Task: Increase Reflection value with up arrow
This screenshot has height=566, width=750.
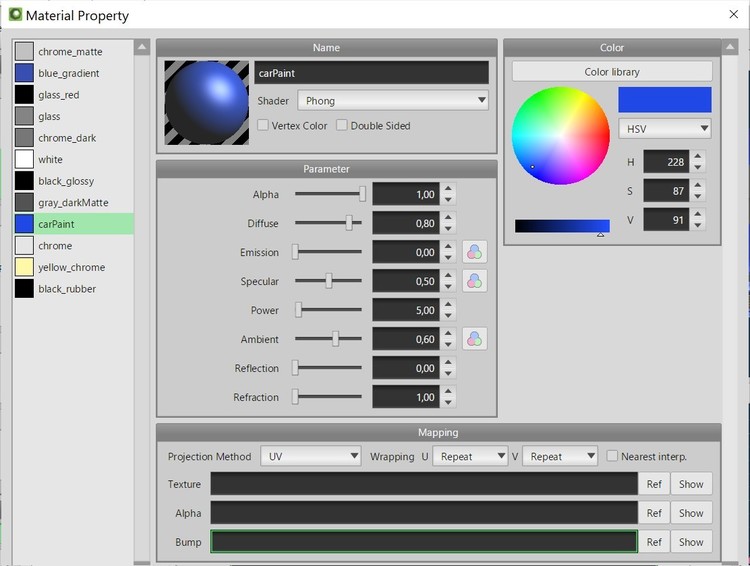Action: pyautogui.click(x=448, y=362)
